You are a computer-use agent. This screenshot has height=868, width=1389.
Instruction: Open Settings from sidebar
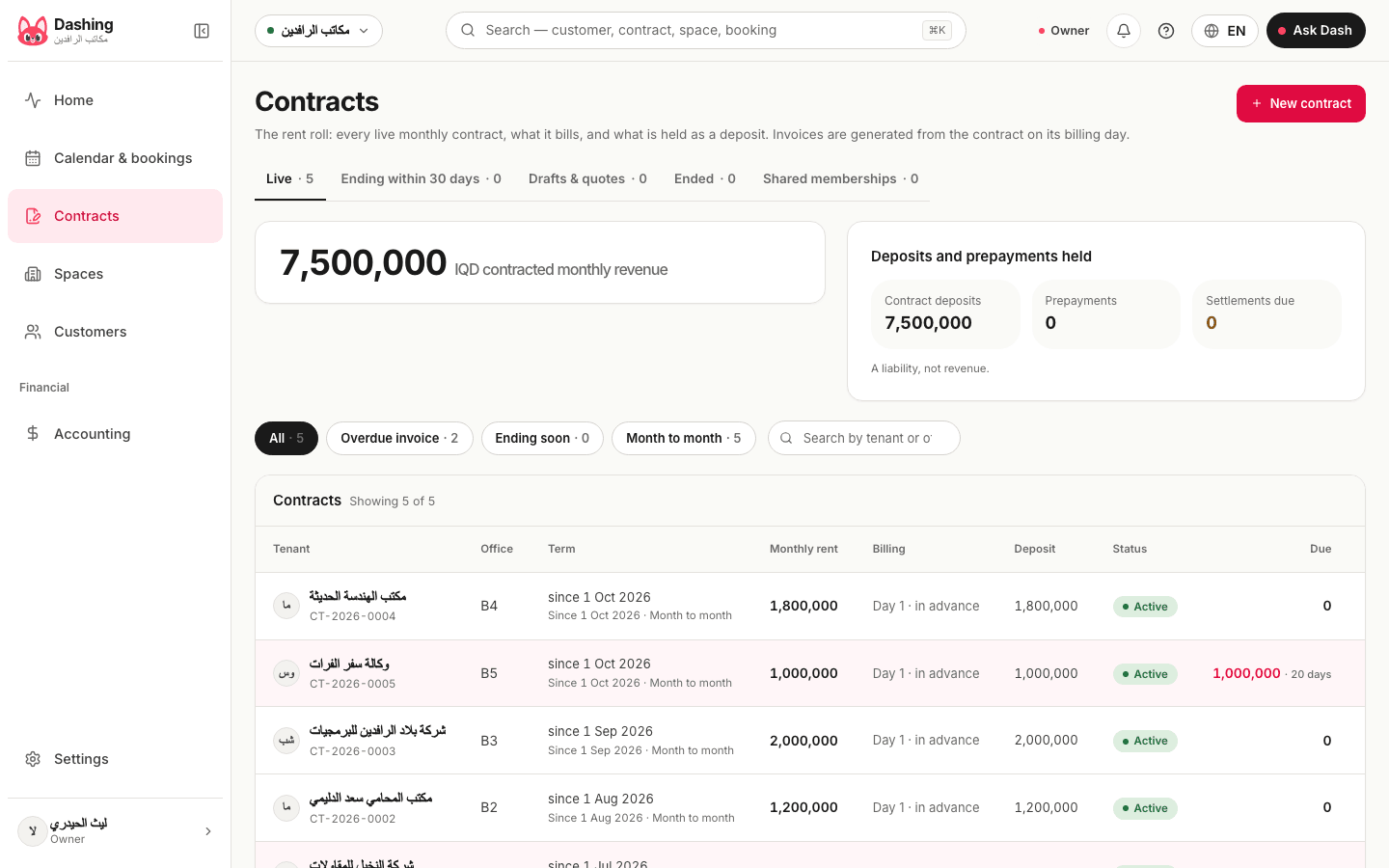tap(115, 759)
